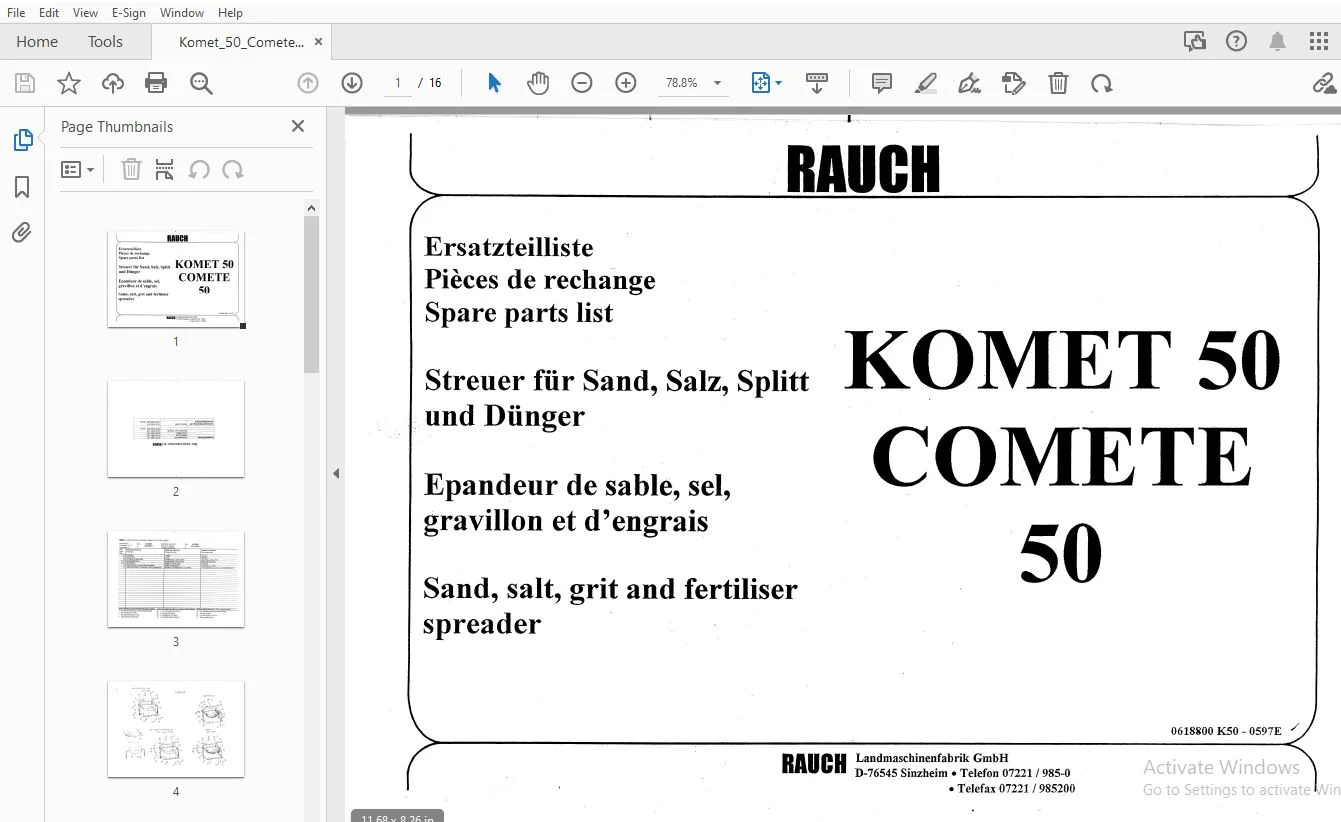Select the page 3 thumbnail
The width and height of the screenshot is (1341, 822).
pyautogui.click(x=176, y=579)
